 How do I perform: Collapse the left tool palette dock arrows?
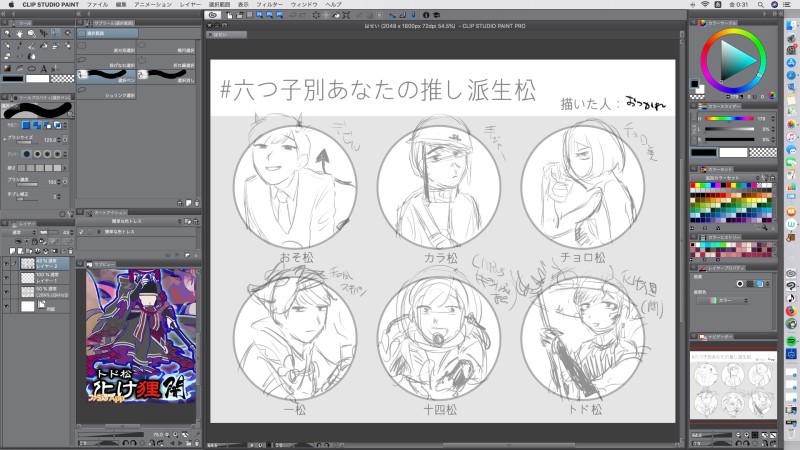(x=4, y=15)
